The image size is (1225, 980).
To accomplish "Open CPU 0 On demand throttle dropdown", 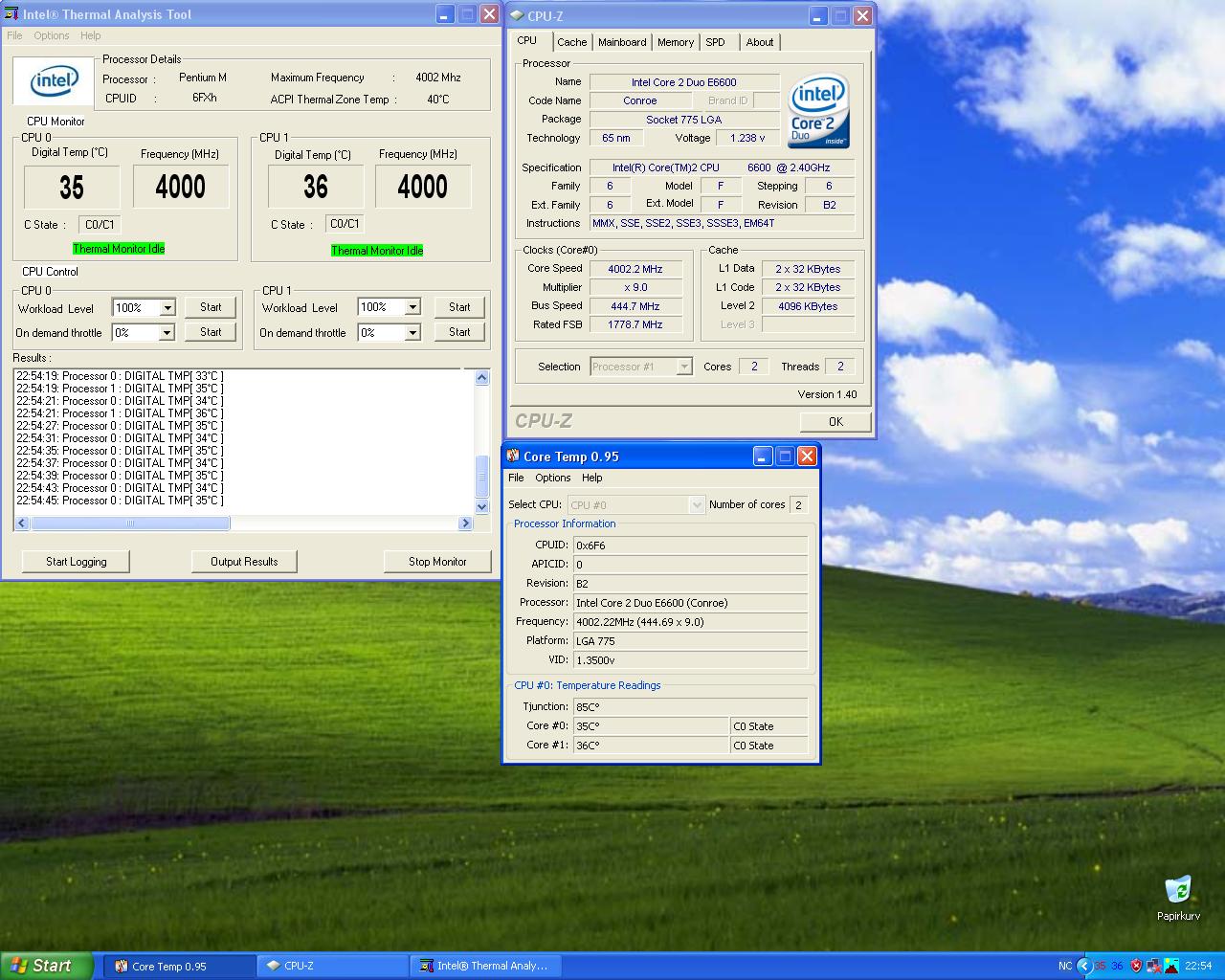I will point(167,333).
